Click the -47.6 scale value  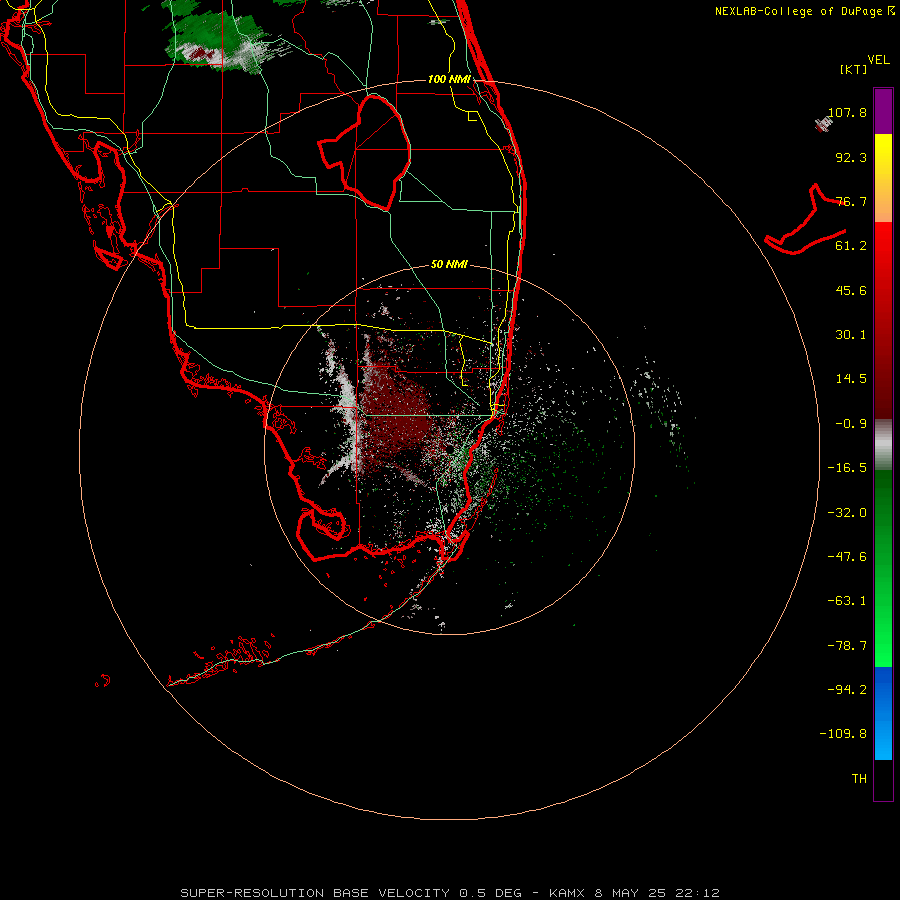coord(847,557)
